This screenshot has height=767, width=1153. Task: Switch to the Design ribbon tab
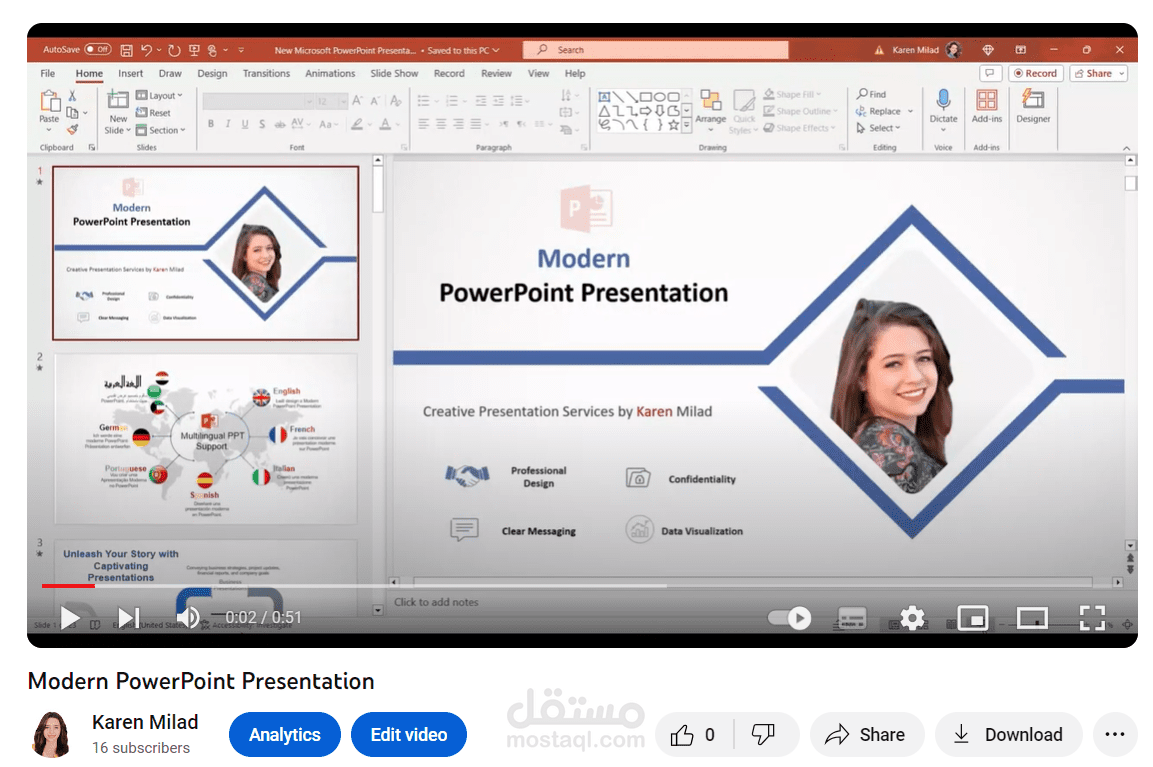pos(212,74)
